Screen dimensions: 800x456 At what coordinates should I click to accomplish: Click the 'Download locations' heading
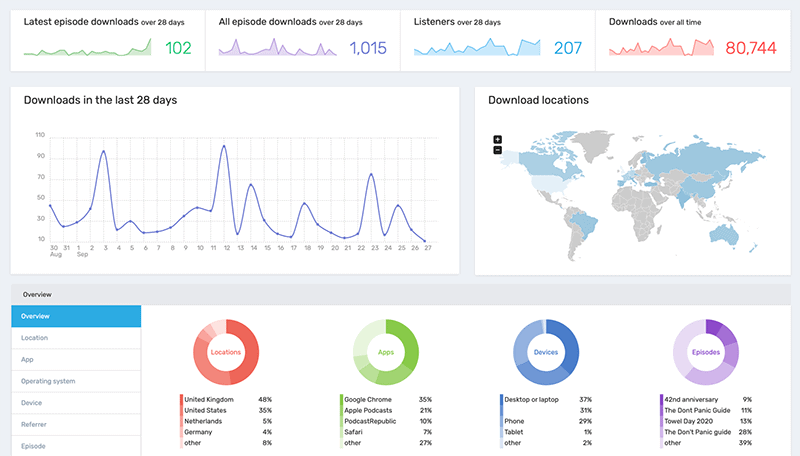[x=538, y=100]
